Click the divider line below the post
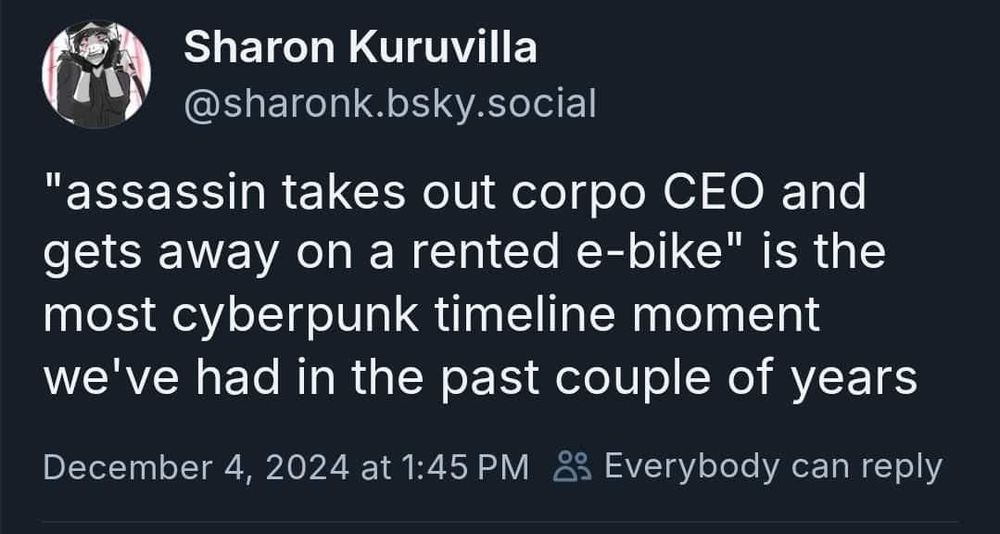 [x=500, y=521]
